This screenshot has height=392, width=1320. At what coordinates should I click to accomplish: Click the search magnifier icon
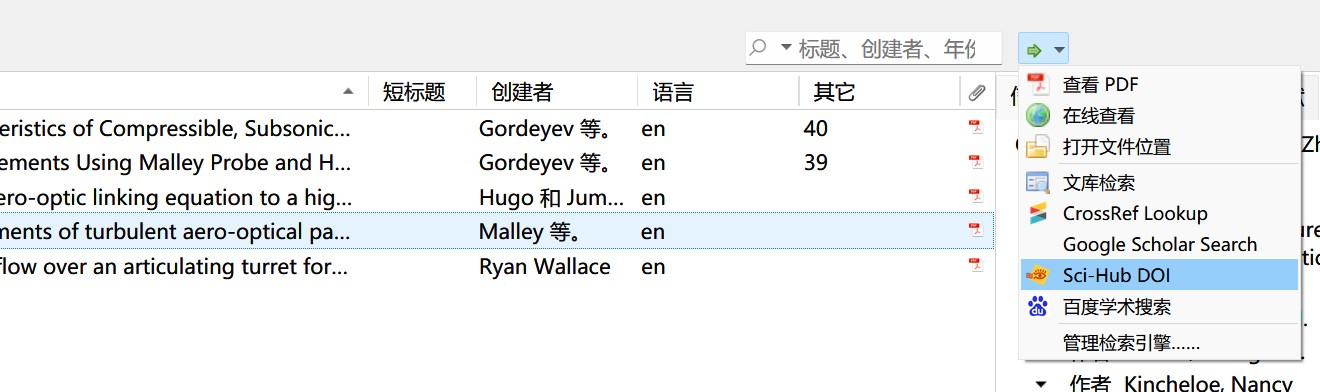(x=758, y=47)
